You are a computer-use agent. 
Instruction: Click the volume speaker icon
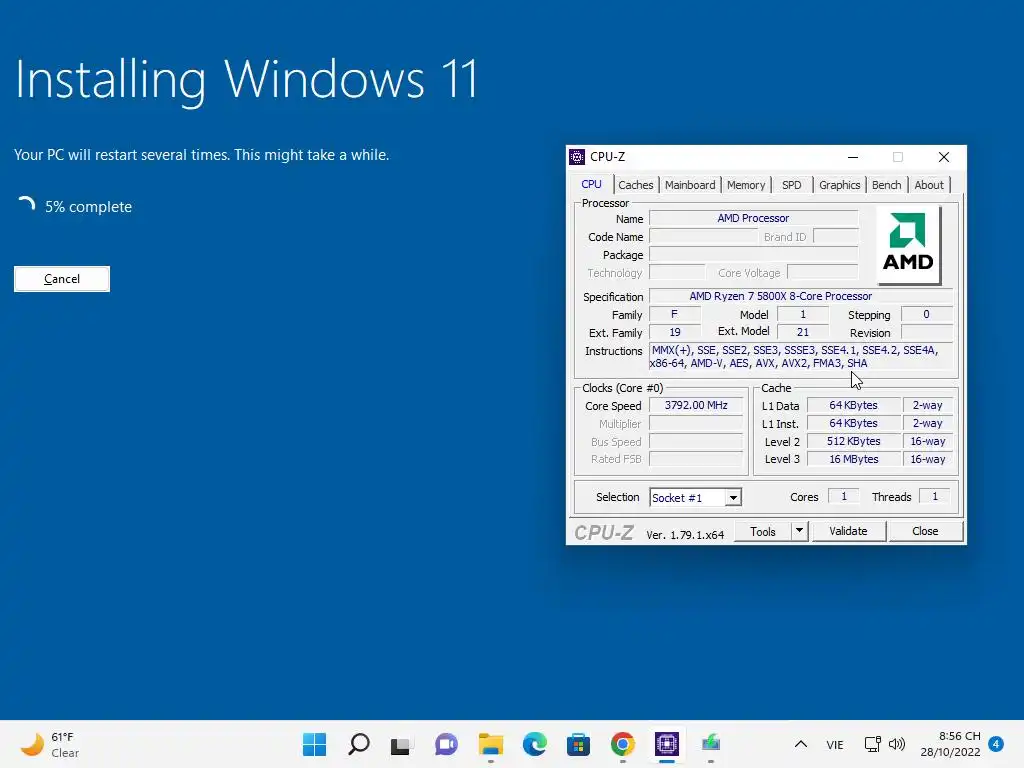point(897,744)
